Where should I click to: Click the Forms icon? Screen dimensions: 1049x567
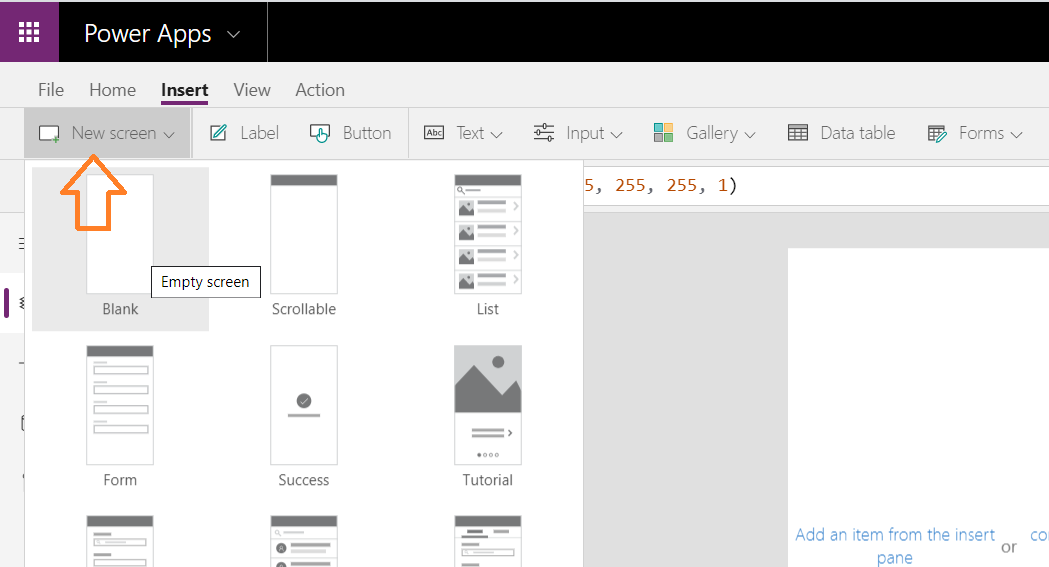[937, 134]
